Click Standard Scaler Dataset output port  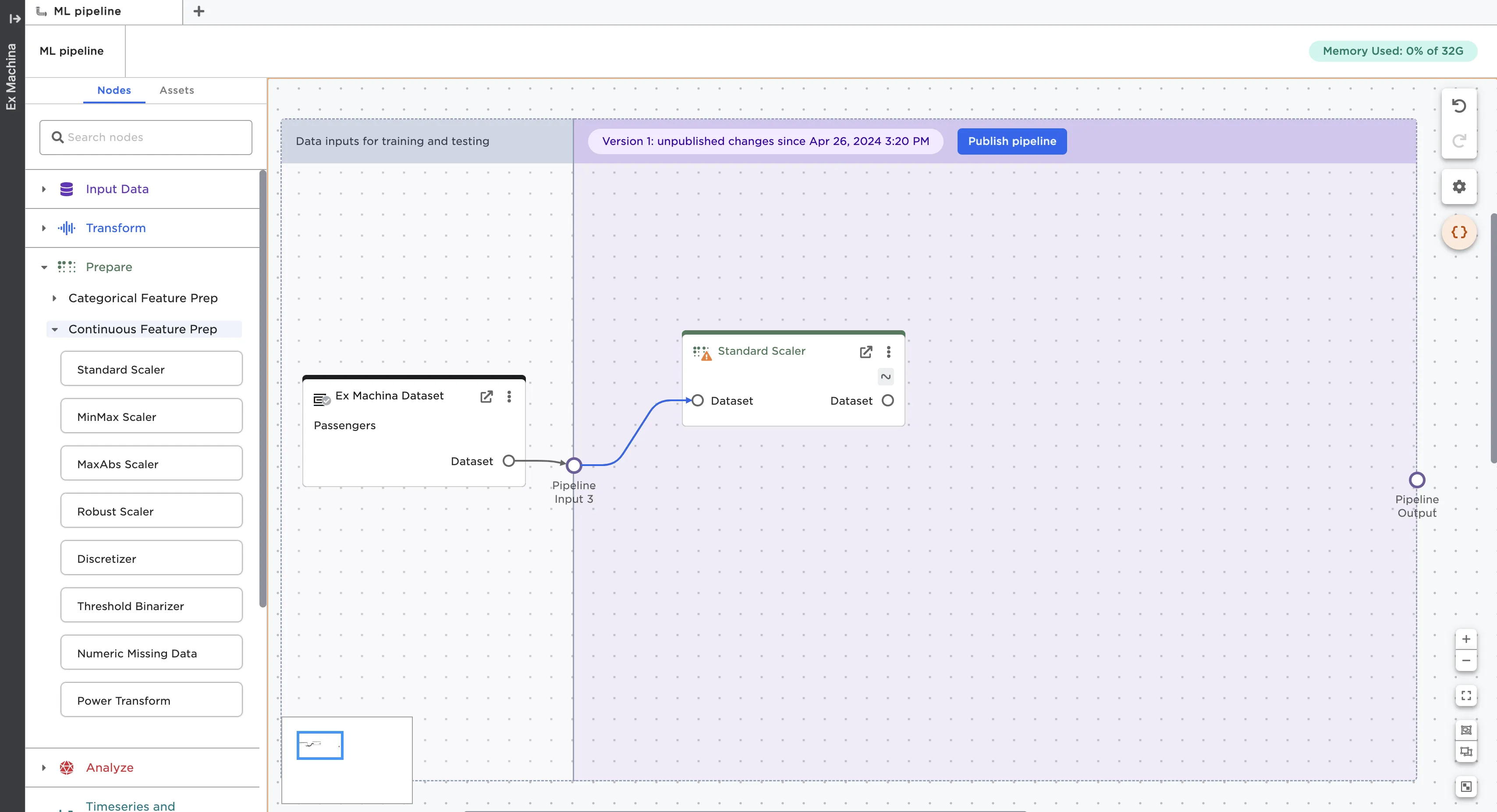[887, 401]
